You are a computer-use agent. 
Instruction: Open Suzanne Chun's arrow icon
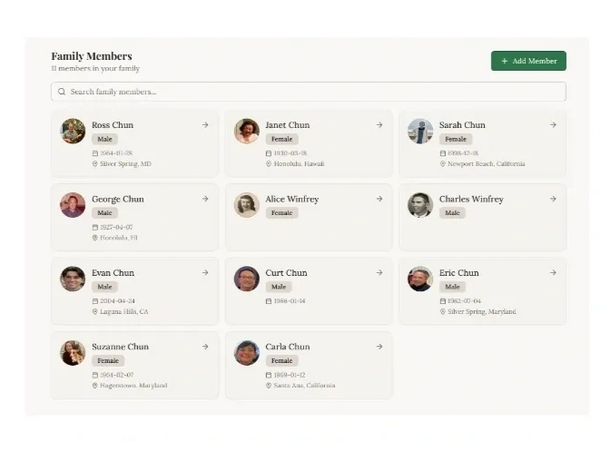205,346
